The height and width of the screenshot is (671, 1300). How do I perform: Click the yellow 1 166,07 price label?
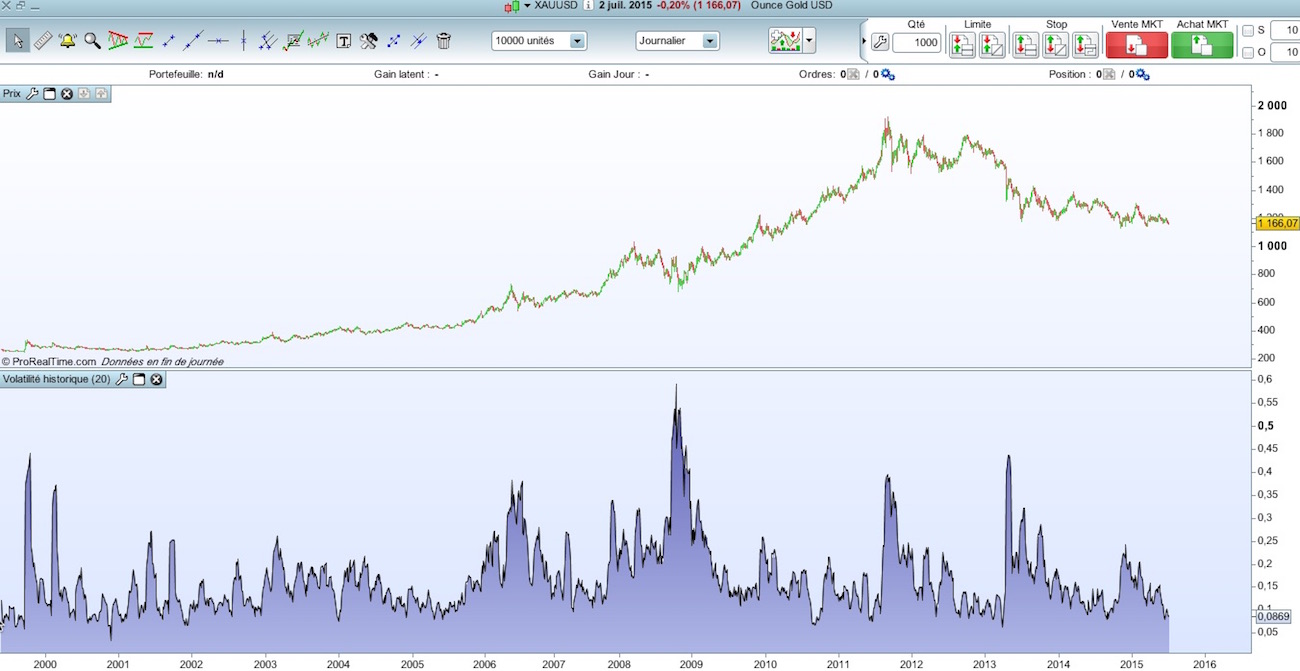point(1276,223)
